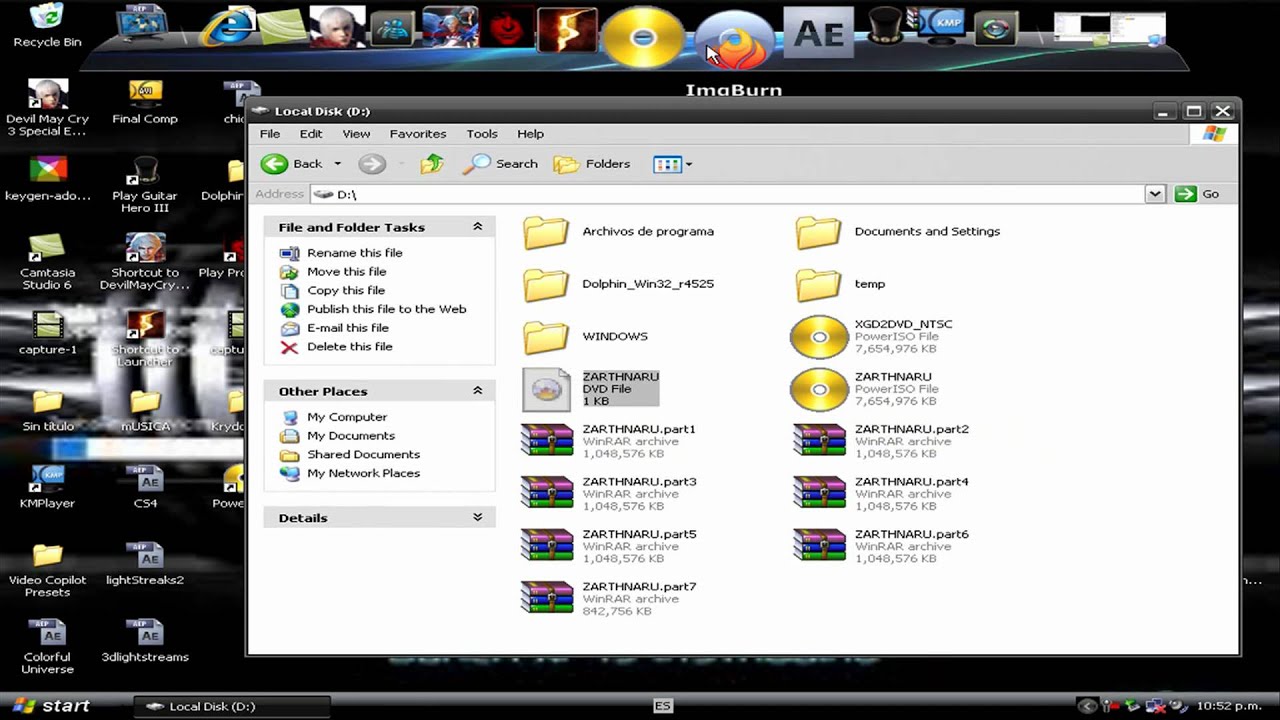The image size is (1280, 720).
Task: Click the Local Disk (D:) taskbar button
Action: (x=231, y=706)
